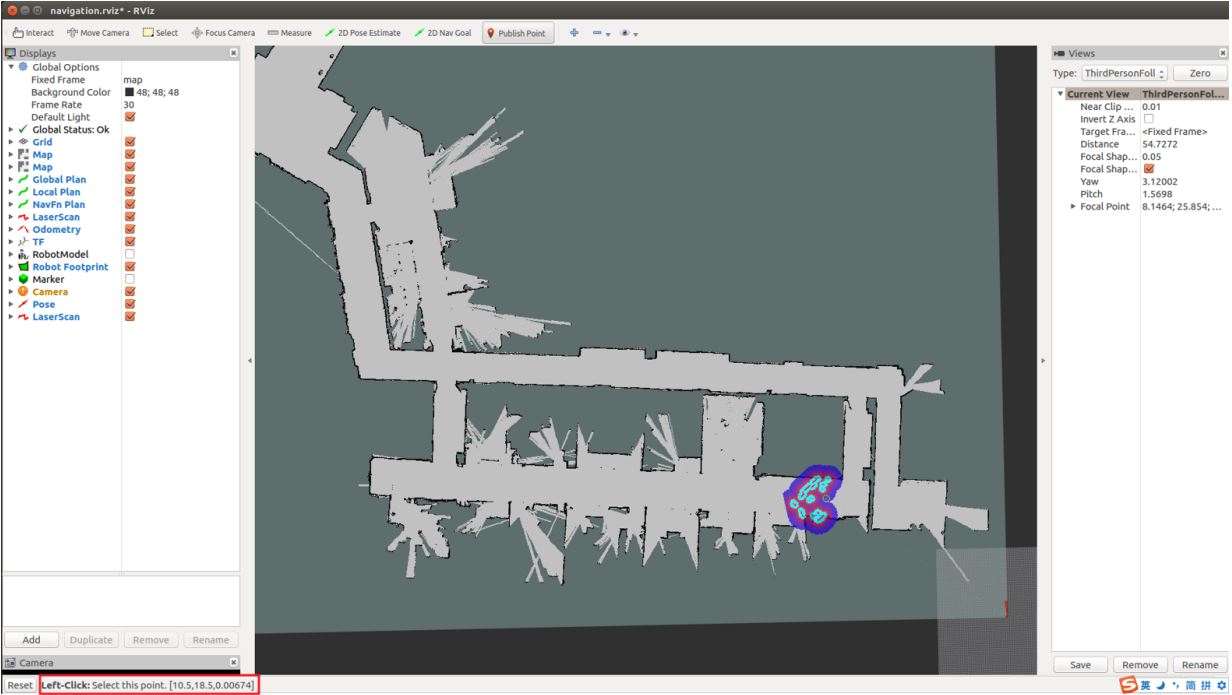Expand the Local Plan display properties
The height and width of the screenshot is (695, 1232).
point(11,192)
